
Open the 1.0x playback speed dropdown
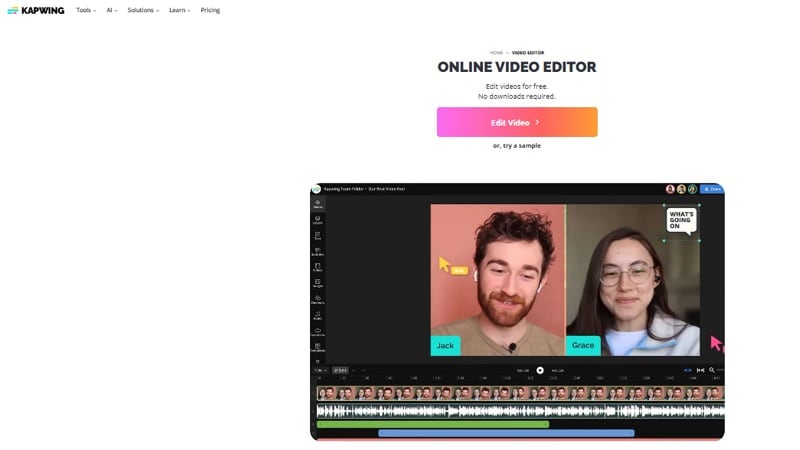320,370
